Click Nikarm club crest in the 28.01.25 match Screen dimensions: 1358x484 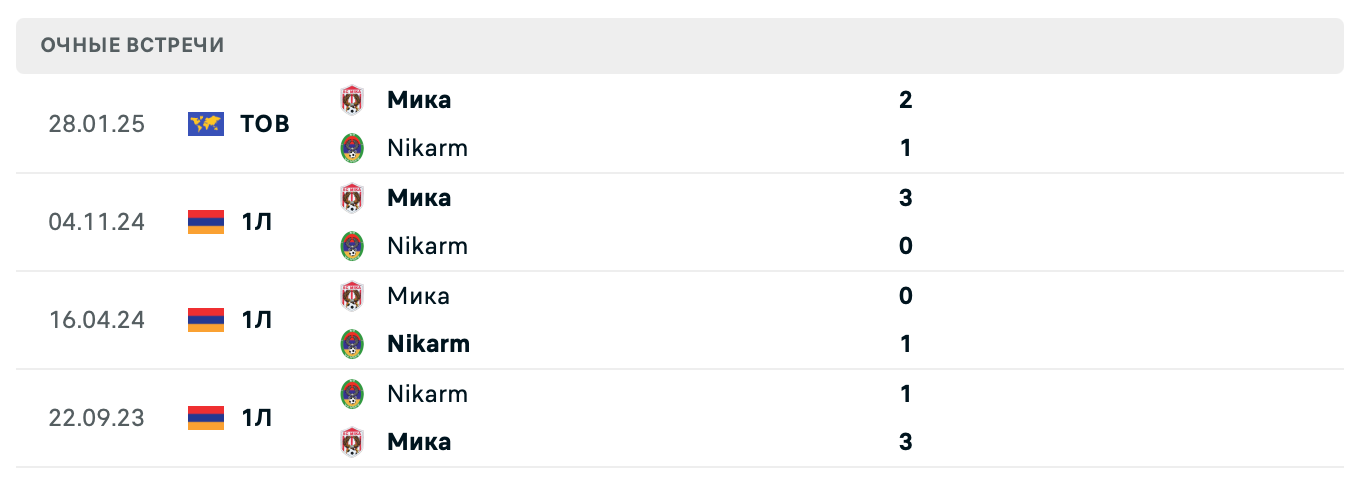click(x=351, y=148)
